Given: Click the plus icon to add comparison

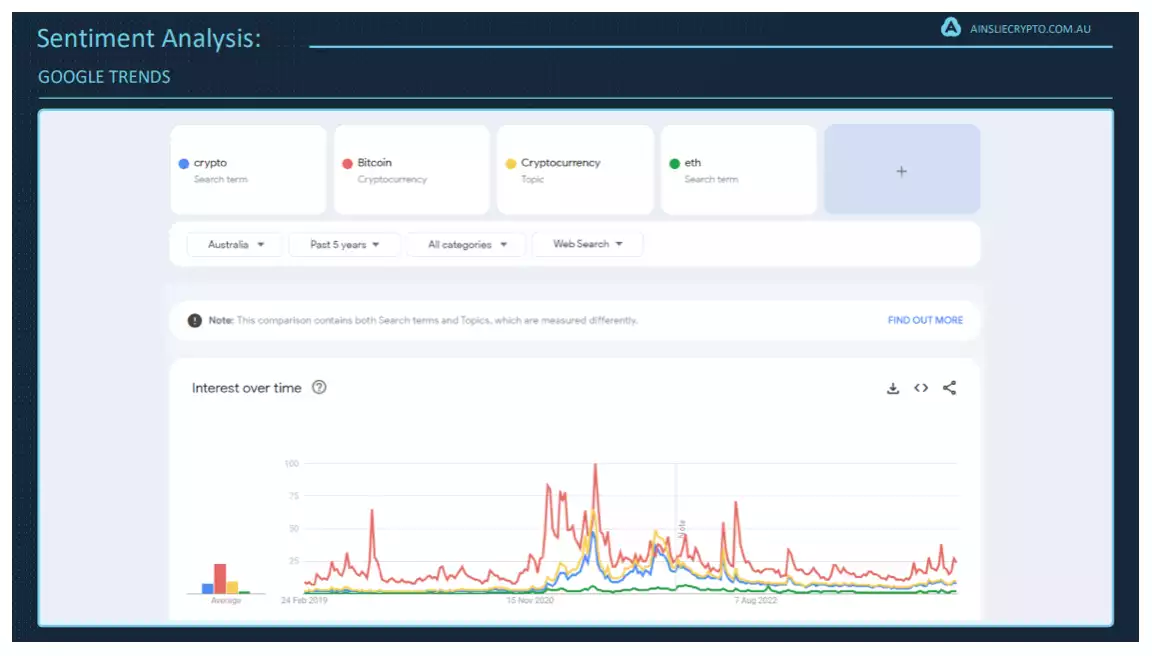Looking at the screenshot, I should [901, 171].
